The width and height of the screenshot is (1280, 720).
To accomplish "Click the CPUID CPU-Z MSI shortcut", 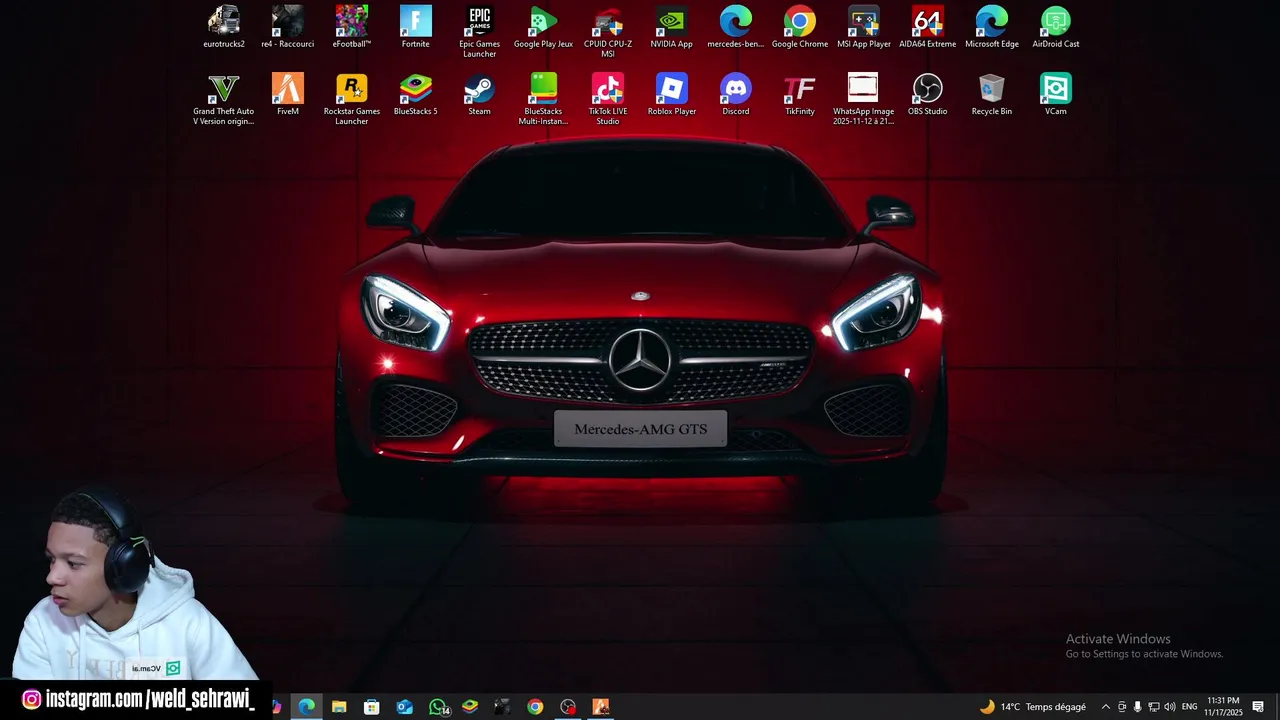I will 608,31.
